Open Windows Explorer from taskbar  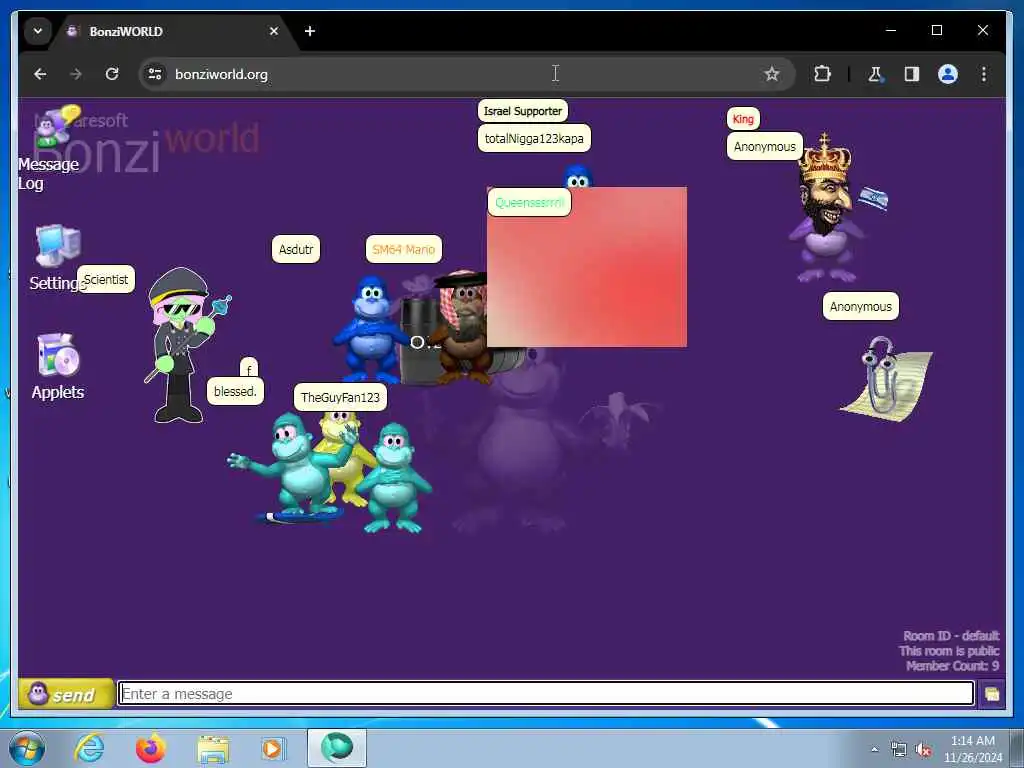(x=213, y=748)
